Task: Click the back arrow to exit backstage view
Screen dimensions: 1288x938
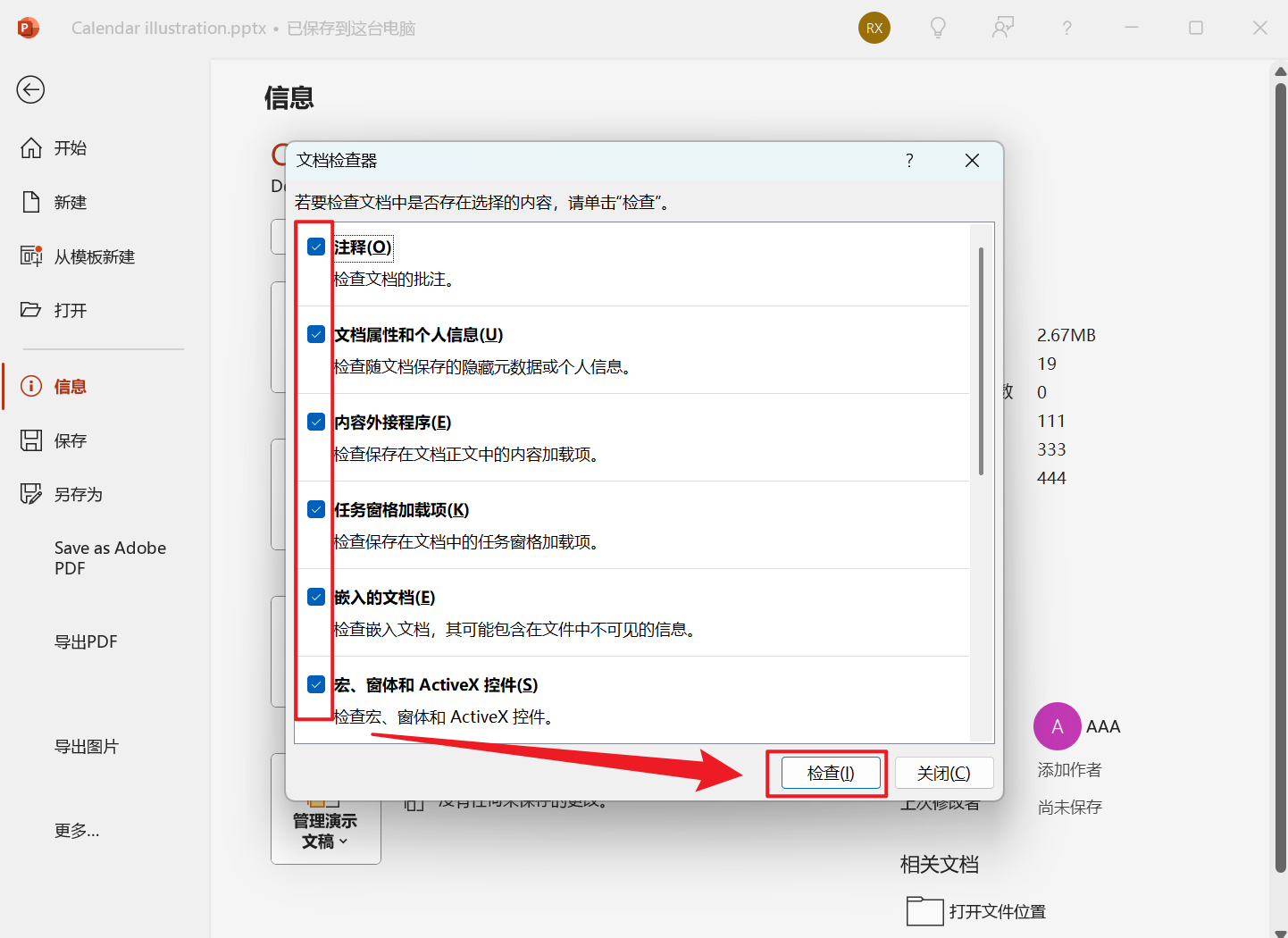Action: point(30,89)
